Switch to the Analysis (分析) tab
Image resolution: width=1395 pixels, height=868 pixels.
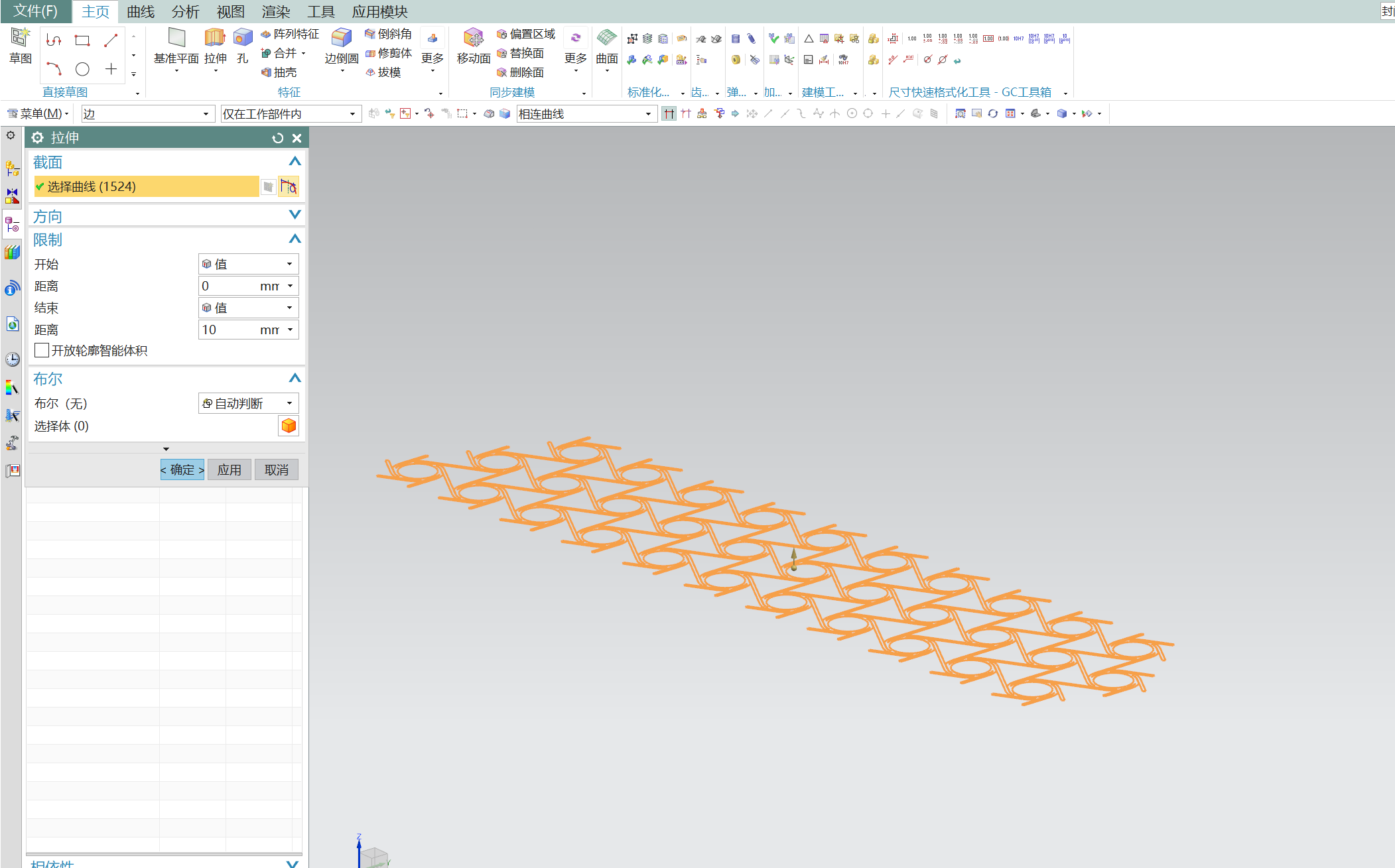pyautogui.click(x=185, y=11)
